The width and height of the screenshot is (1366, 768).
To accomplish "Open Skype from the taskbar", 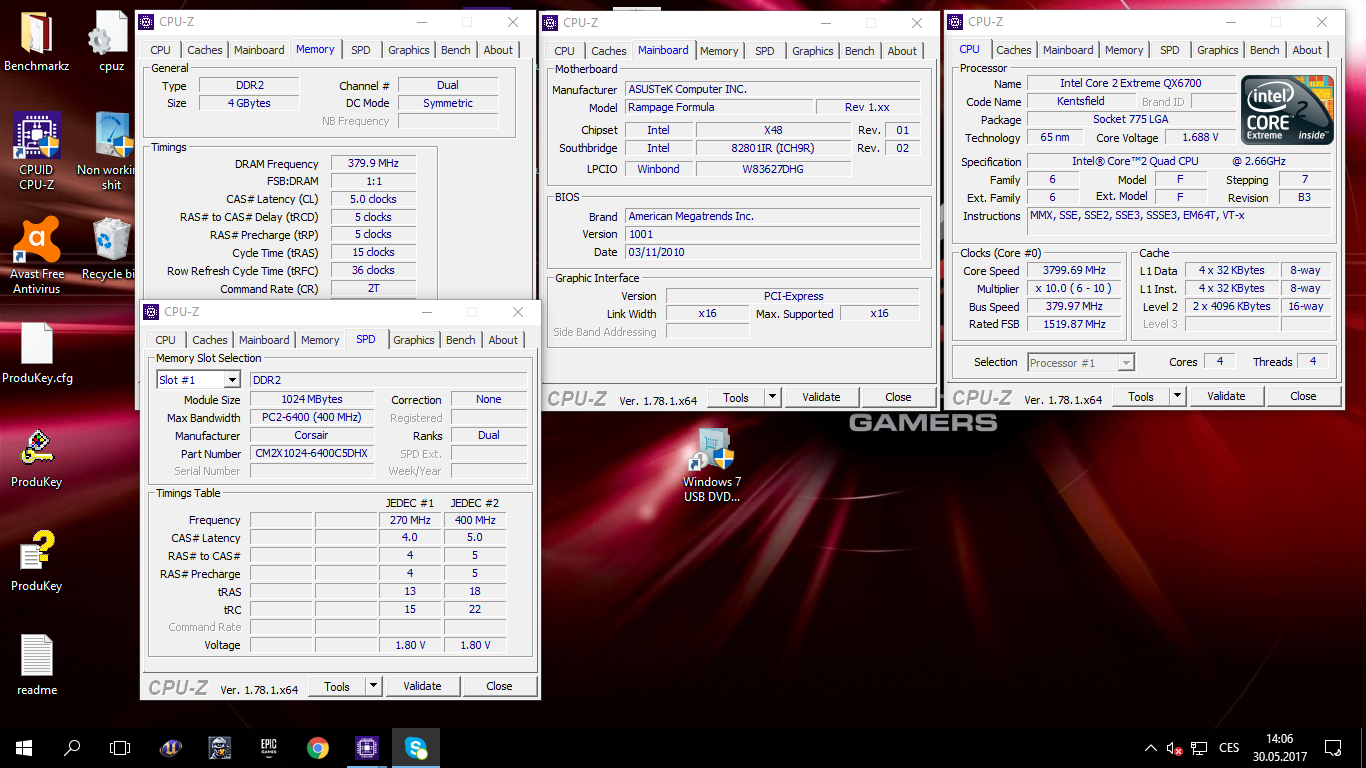I will [x=416, y=747].
